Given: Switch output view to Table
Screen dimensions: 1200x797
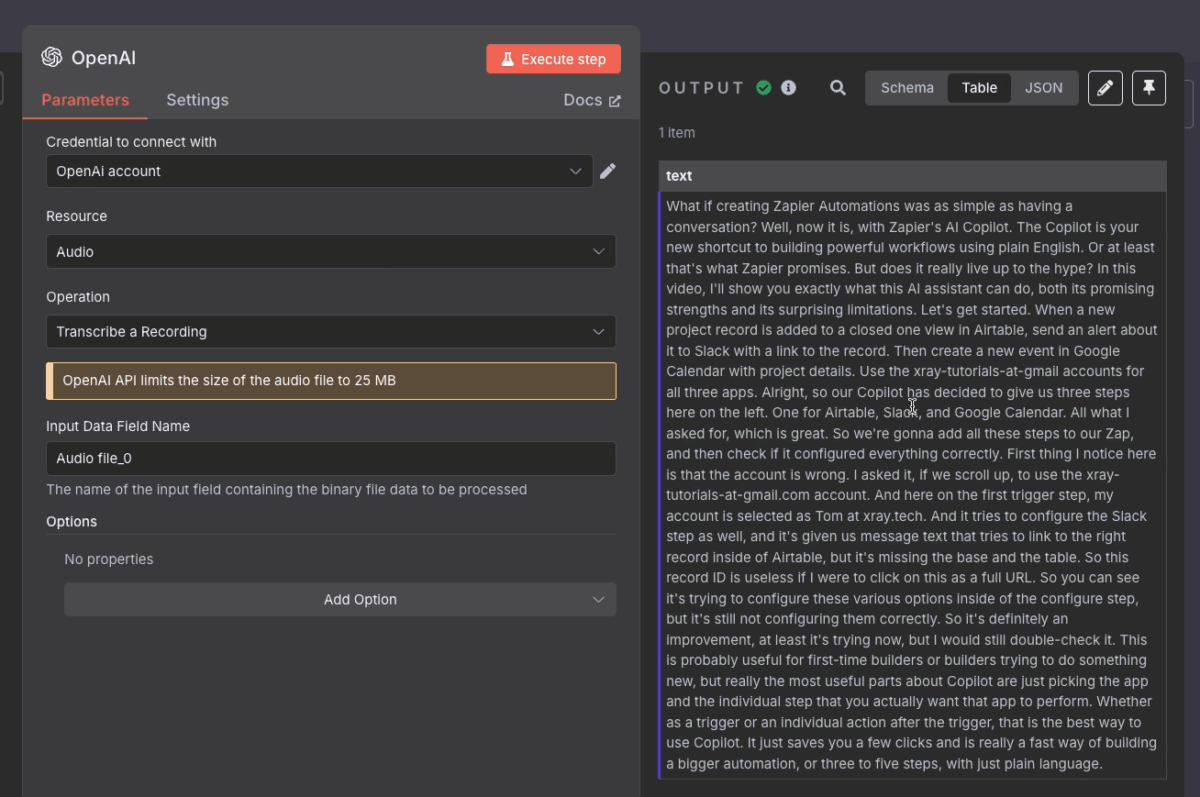Looking at the screenshot, I should tap(979, 88).
